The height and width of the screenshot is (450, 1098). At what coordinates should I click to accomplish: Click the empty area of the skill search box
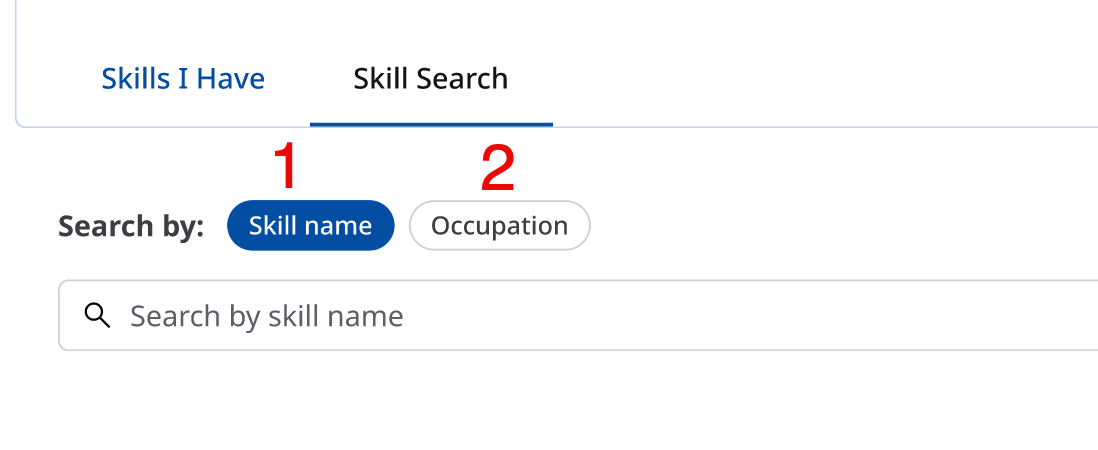click(750, 316)
